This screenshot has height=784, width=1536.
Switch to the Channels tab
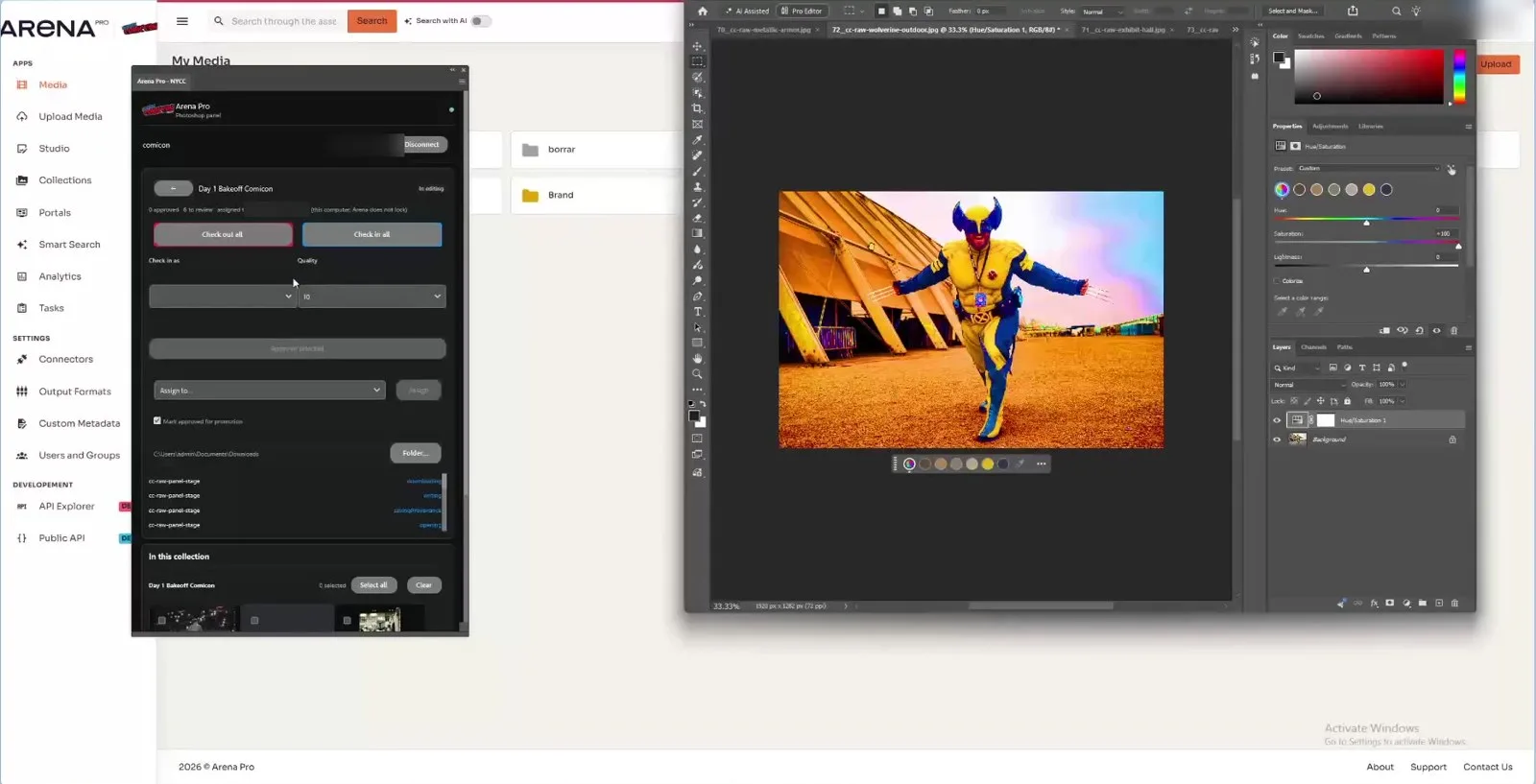coord(1313,347)
